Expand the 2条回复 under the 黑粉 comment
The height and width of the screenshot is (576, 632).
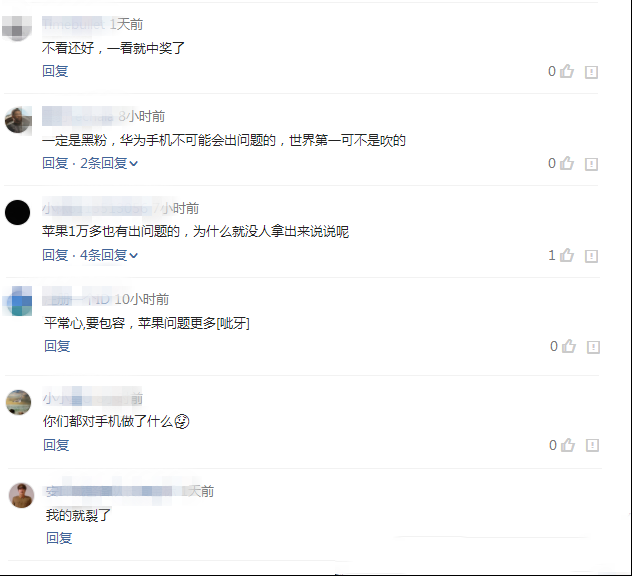coord(109,163)
